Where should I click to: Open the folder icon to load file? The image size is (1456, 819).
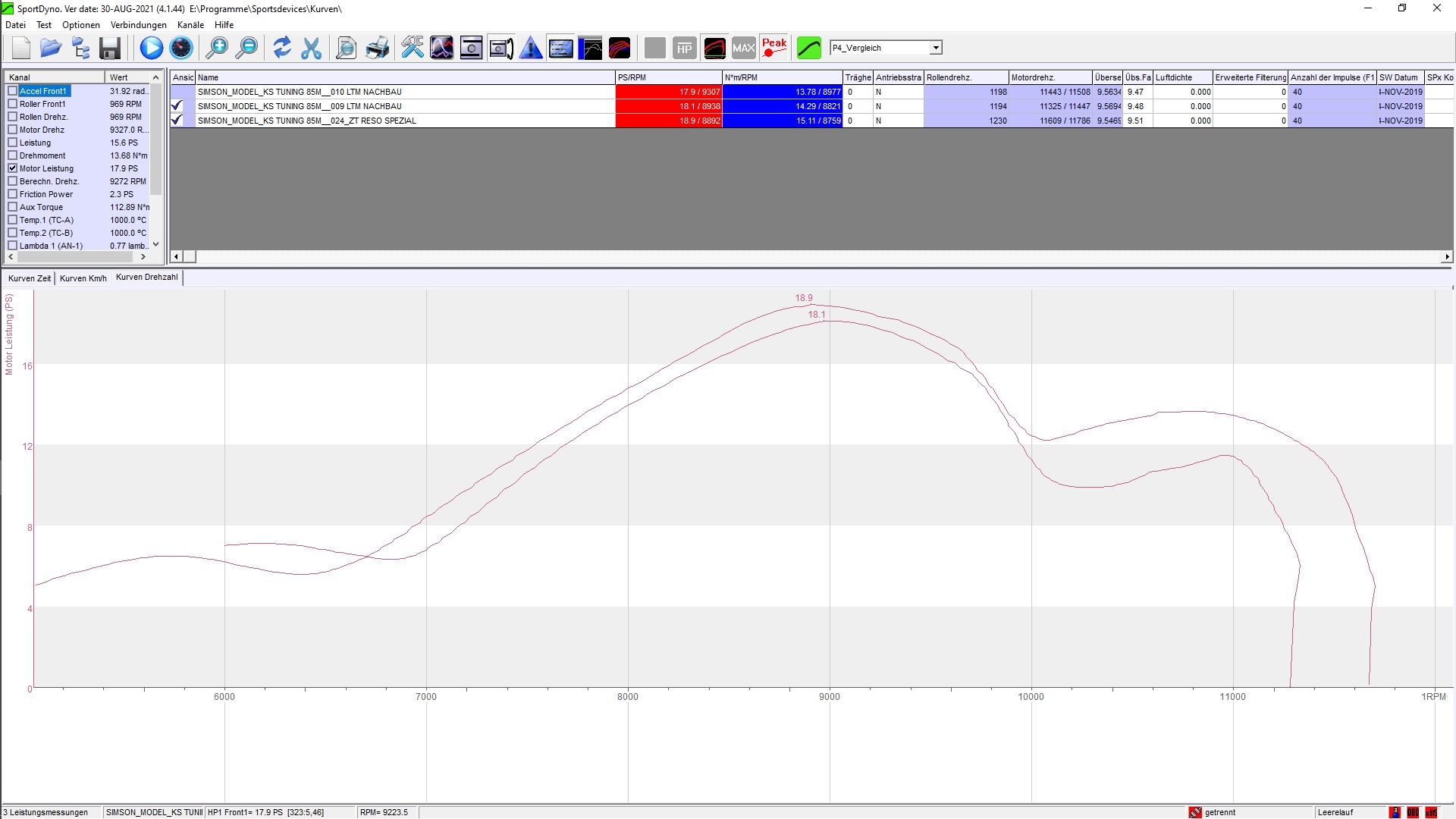51,48
